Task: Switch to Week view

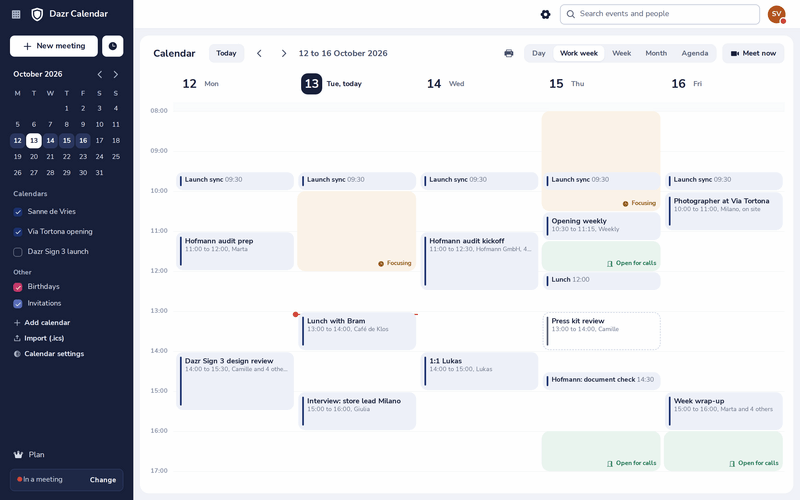Action: 621,54
